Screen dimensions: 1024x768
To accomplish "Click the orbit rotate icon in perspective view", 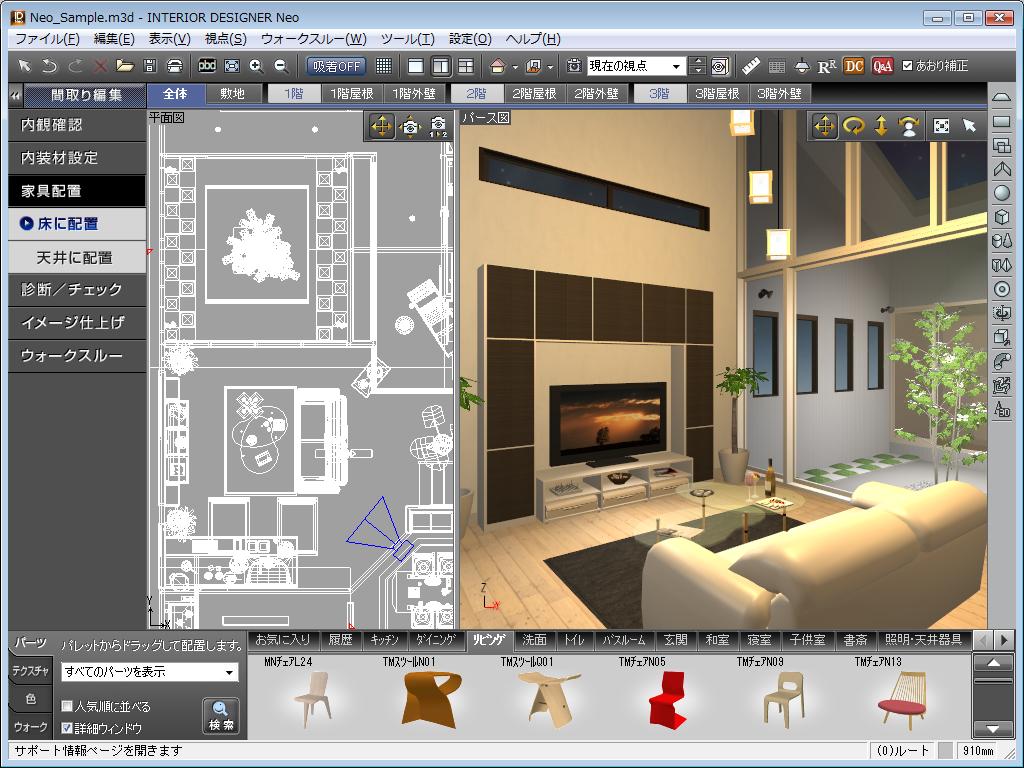I will 853,125.
